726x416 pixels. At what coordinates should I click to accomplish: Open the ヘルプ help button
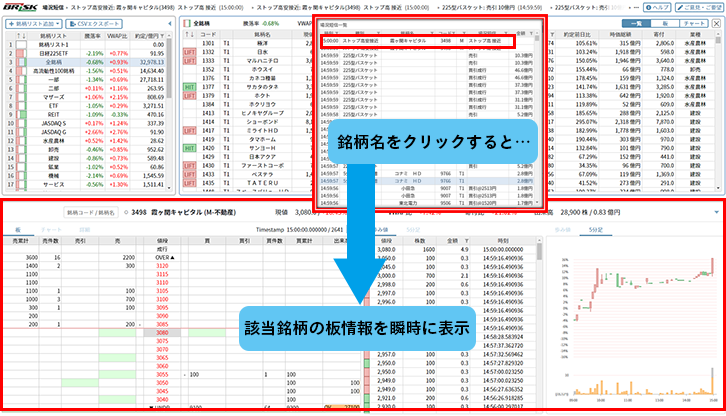point(657,7)
